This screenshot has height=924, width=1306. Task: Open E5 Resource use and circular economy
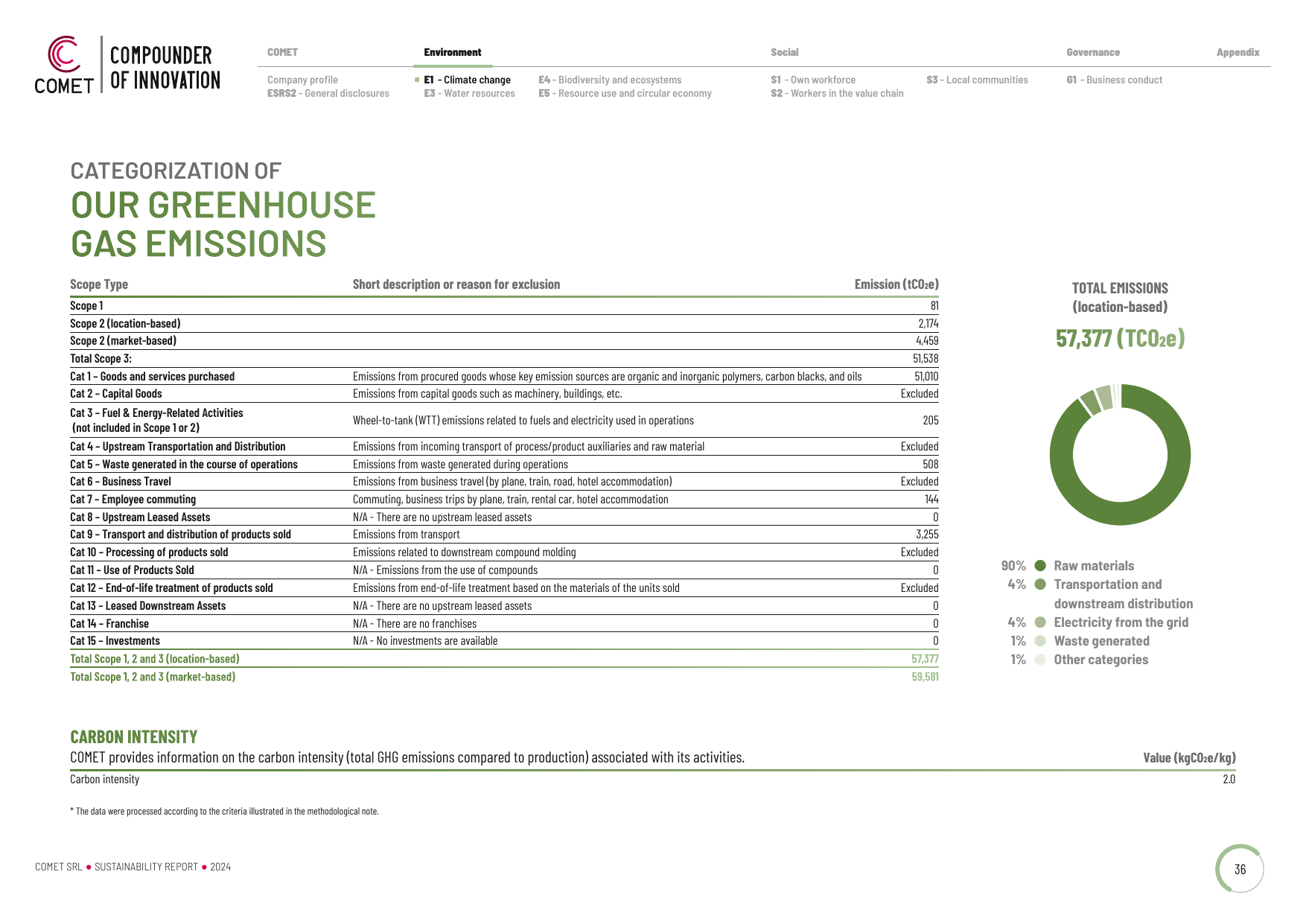625,93
